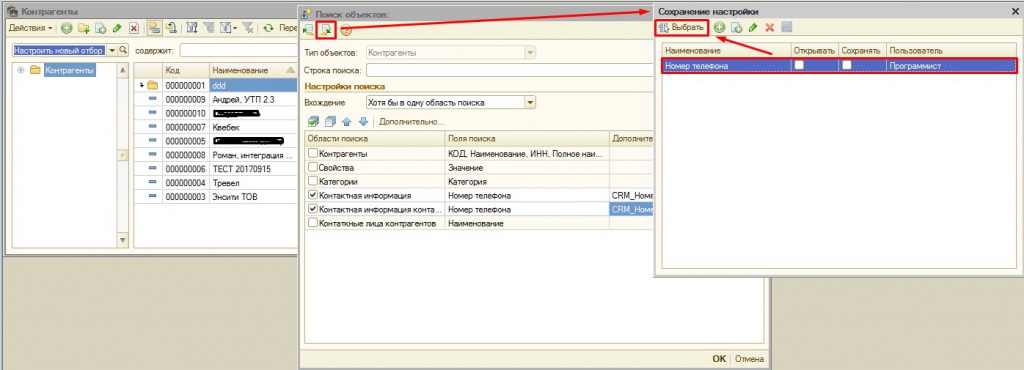Open the Действия menu

tap(31, 28)
